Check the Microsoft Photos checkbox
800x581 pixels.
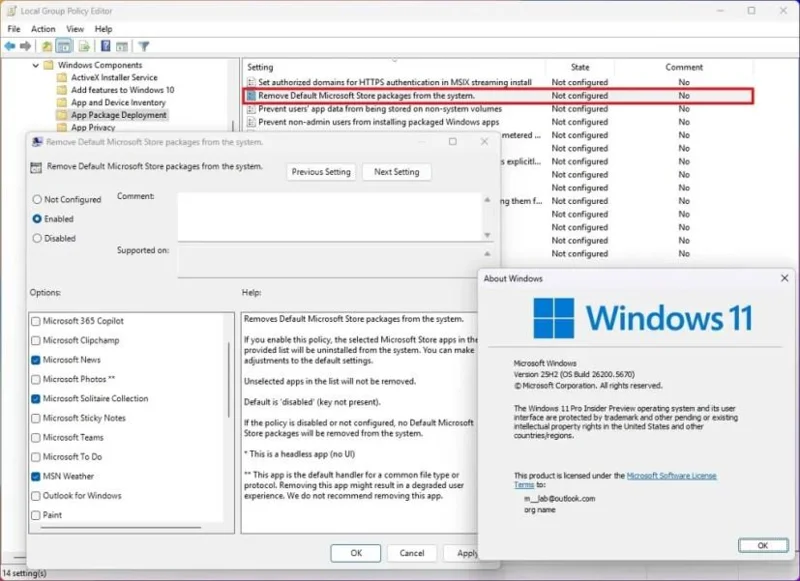click(x=36, y=380)
